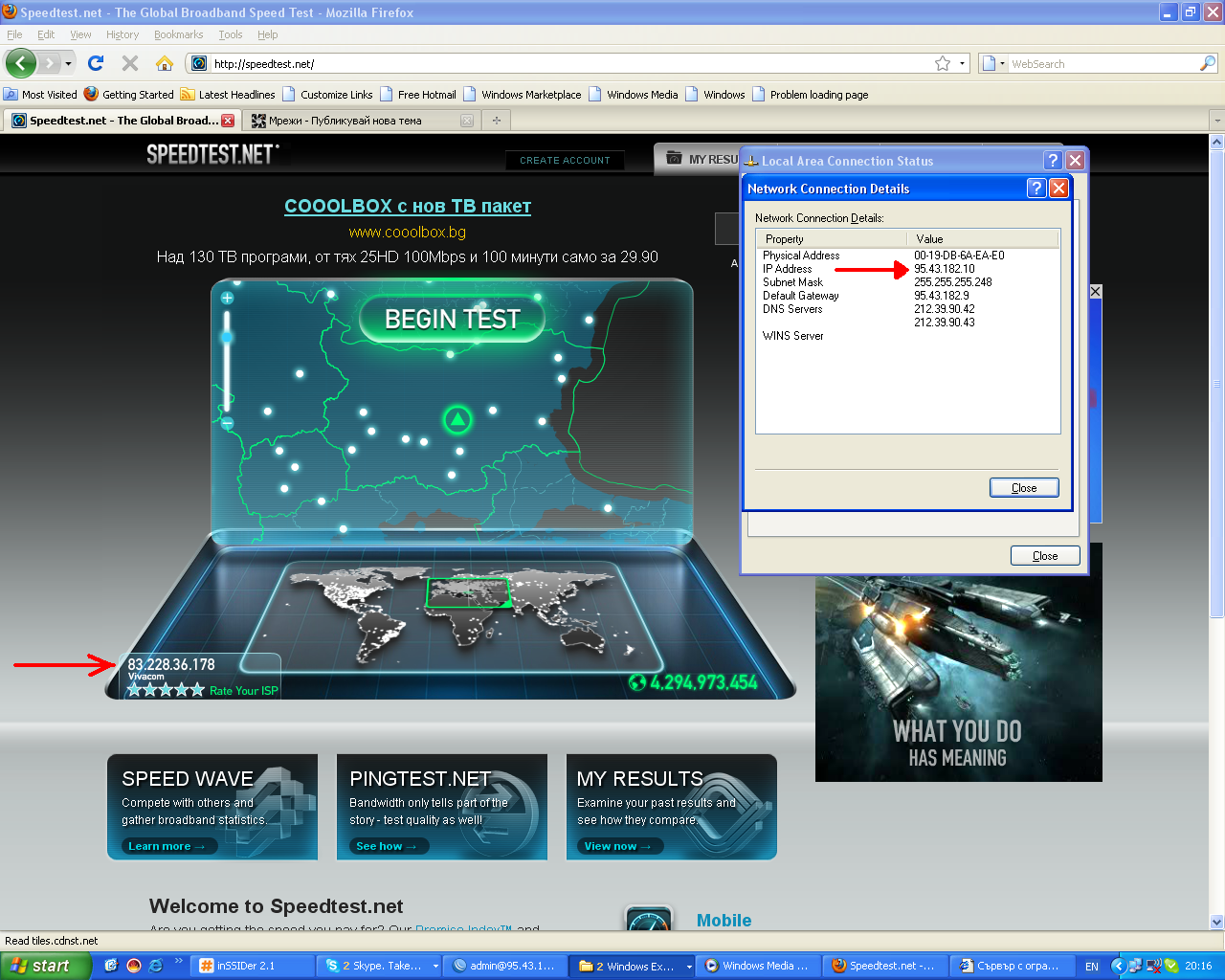Open the Windows start menu

[46, 966]
